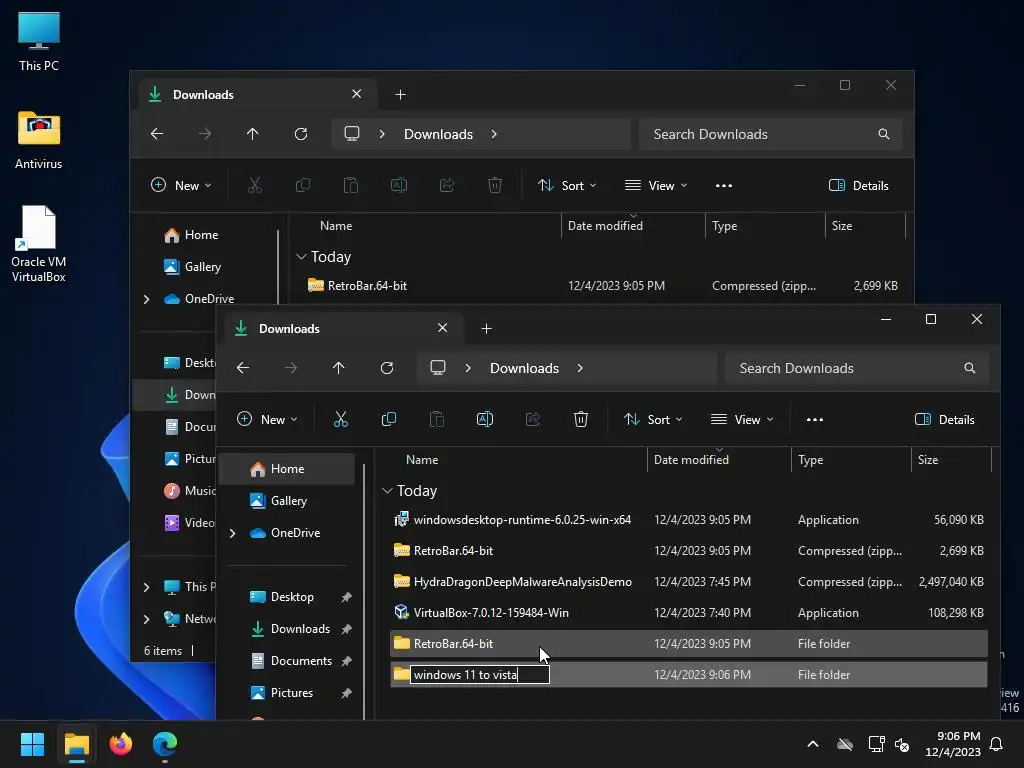1024x768 pixels.
Task: Click Rename icon in front window toolbar
Action: [x=485, y=419]
